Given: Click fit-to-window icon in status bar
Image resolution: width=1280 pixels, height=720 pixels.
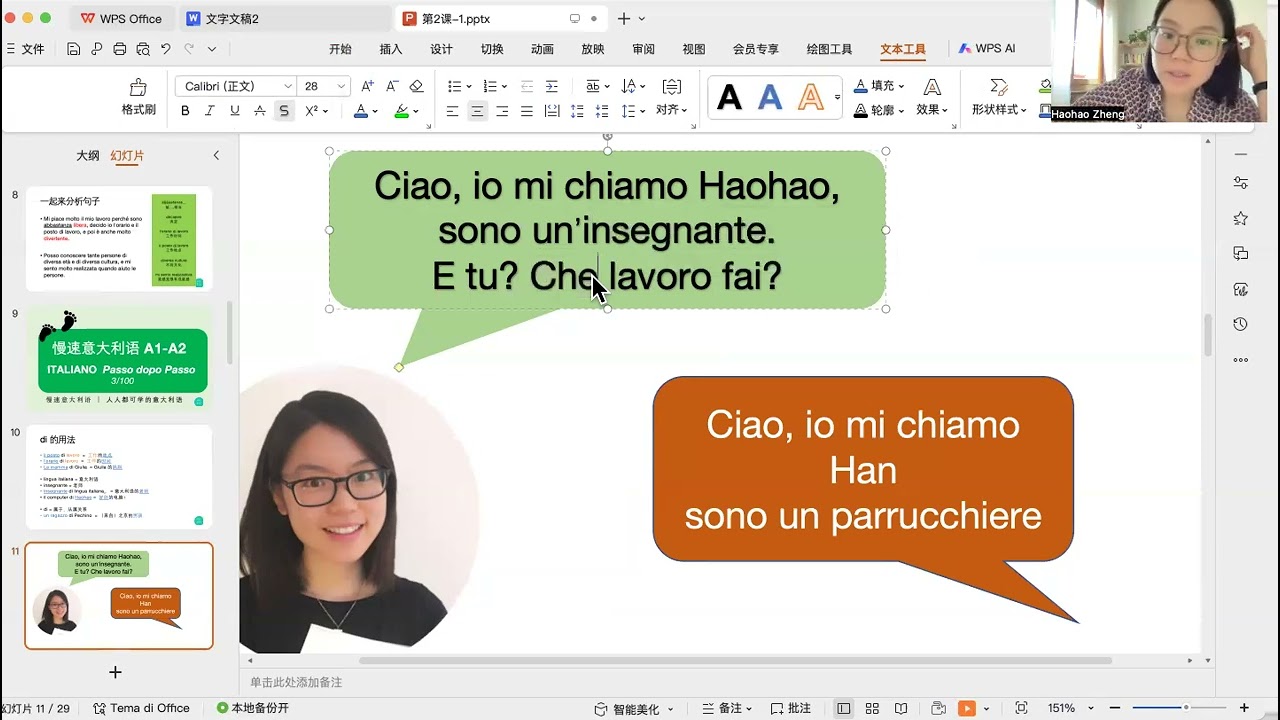Looking at the screenshot, I should point(1021,708).
